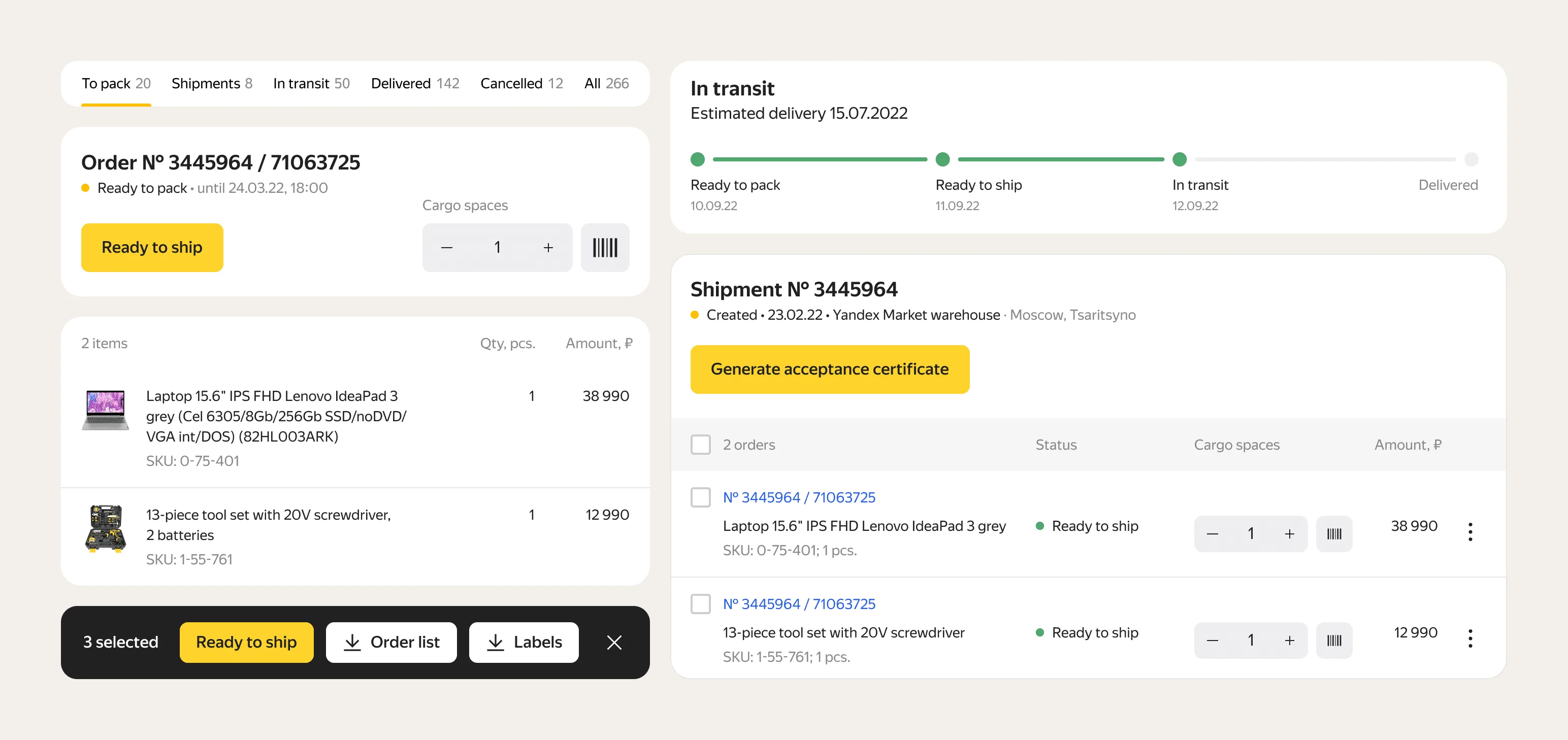Click Estimated delivery 15.07.2022 text

[799, 113]
